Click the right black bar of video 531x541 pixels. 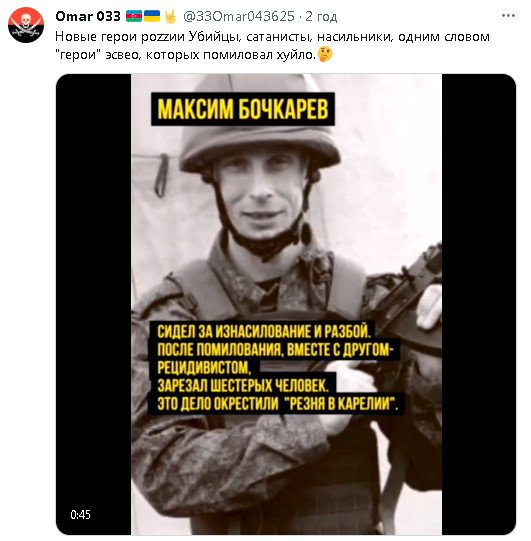click(x=479, y=304)
